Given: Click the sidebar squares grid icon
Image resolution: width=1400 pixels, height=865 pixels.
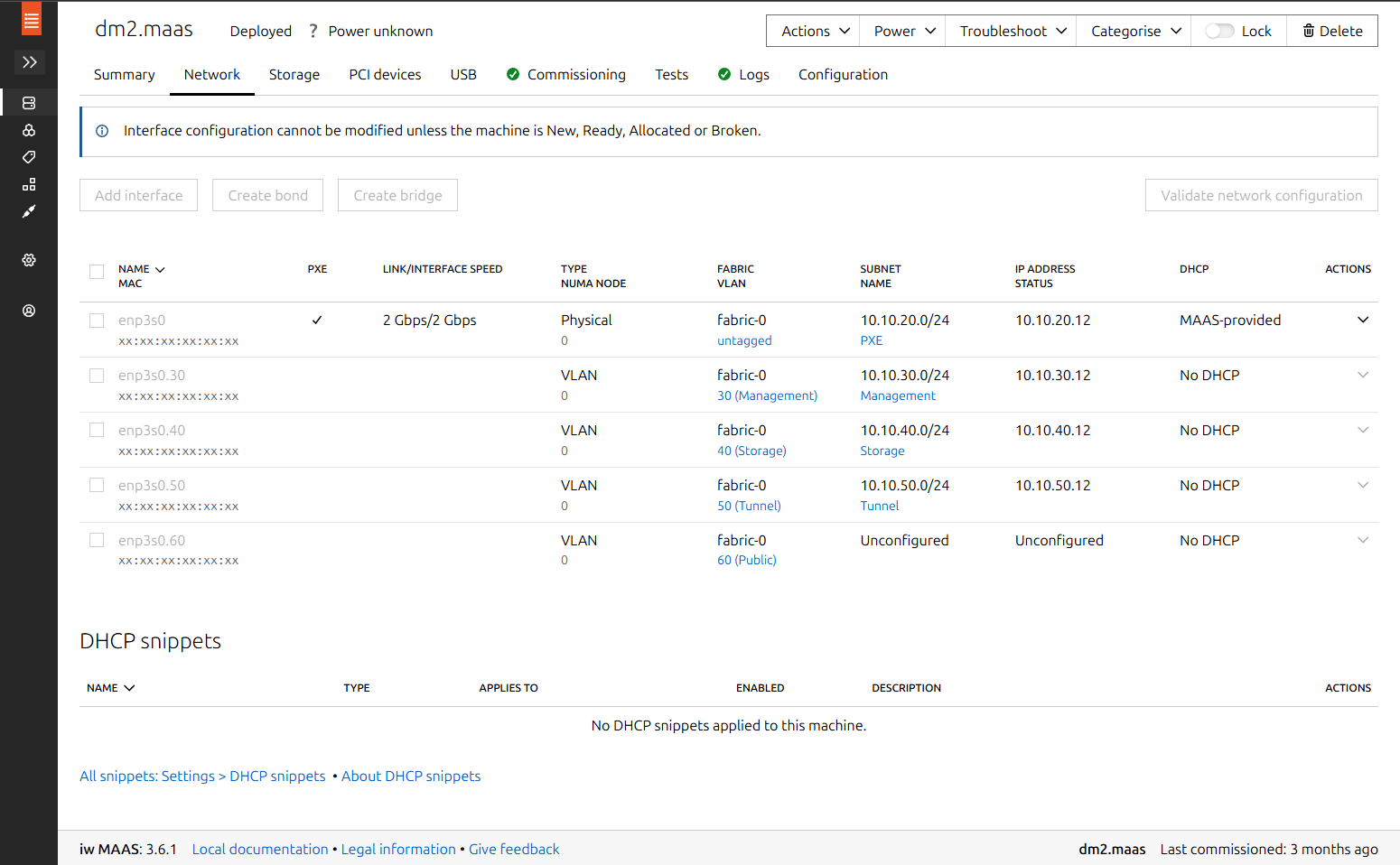Looking at the screenshot, I should 29,184.
